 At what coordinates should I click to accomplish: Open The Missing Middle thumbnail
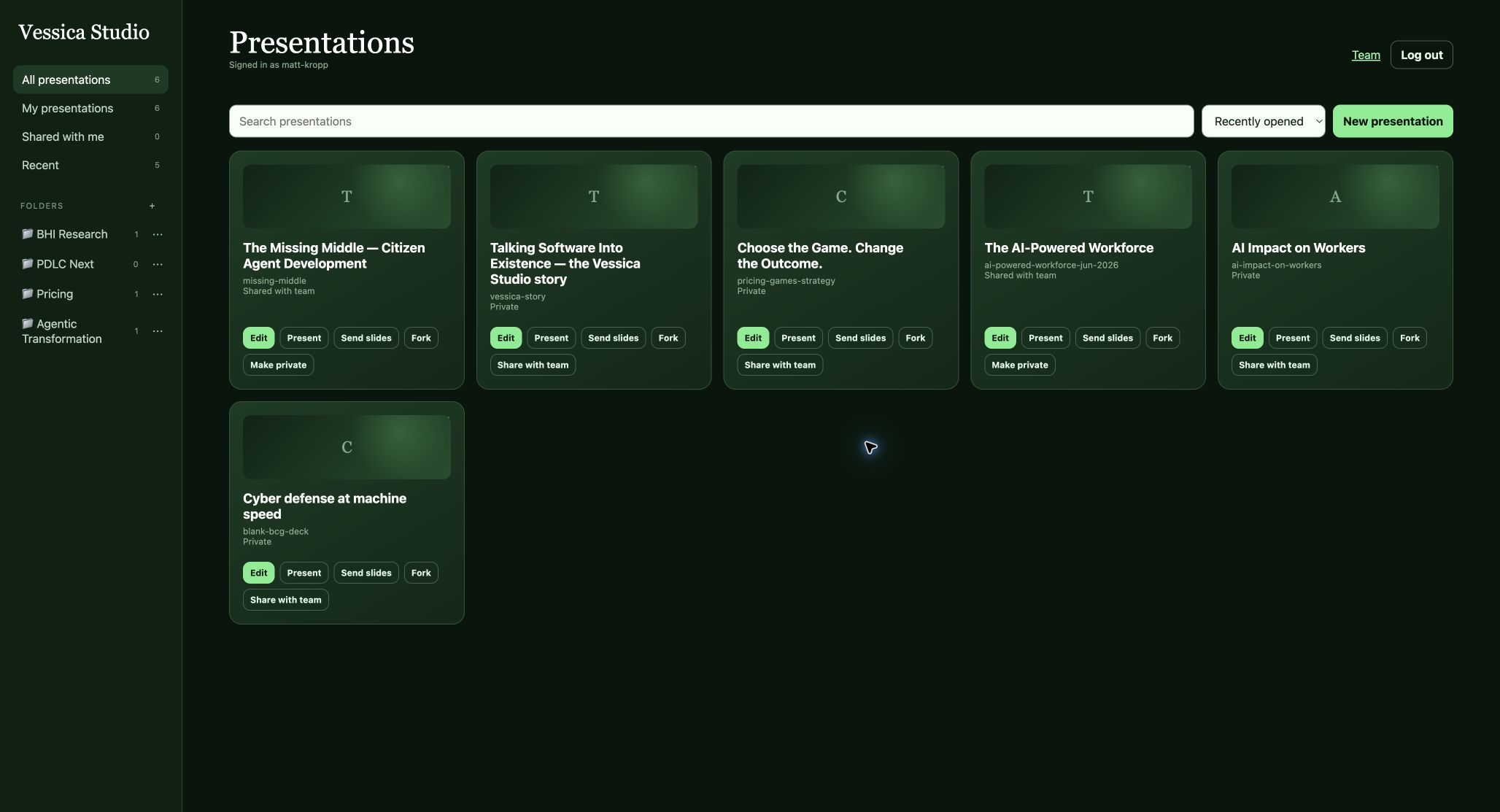coord(347,196)
